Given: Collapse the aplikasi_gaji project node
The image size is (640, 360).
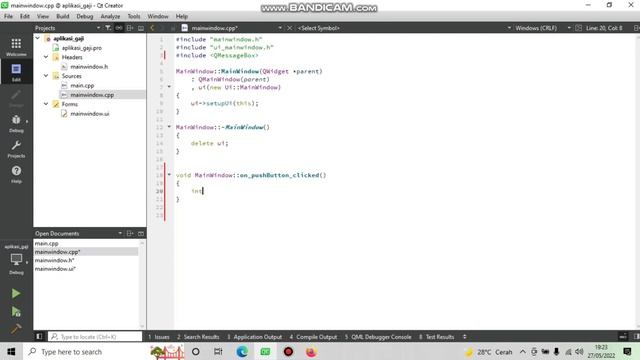Looking at the screenshot, I should point(38,38).
